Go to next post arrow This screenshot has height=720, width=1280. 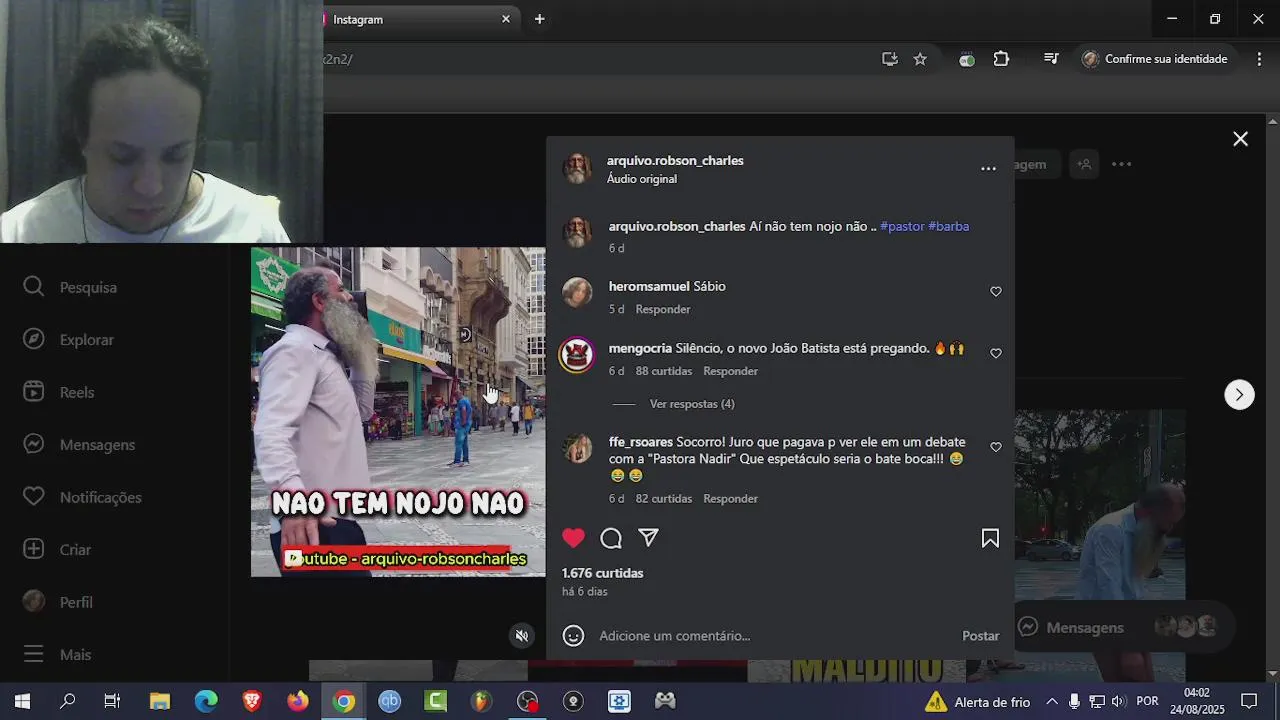(1239, 394)
